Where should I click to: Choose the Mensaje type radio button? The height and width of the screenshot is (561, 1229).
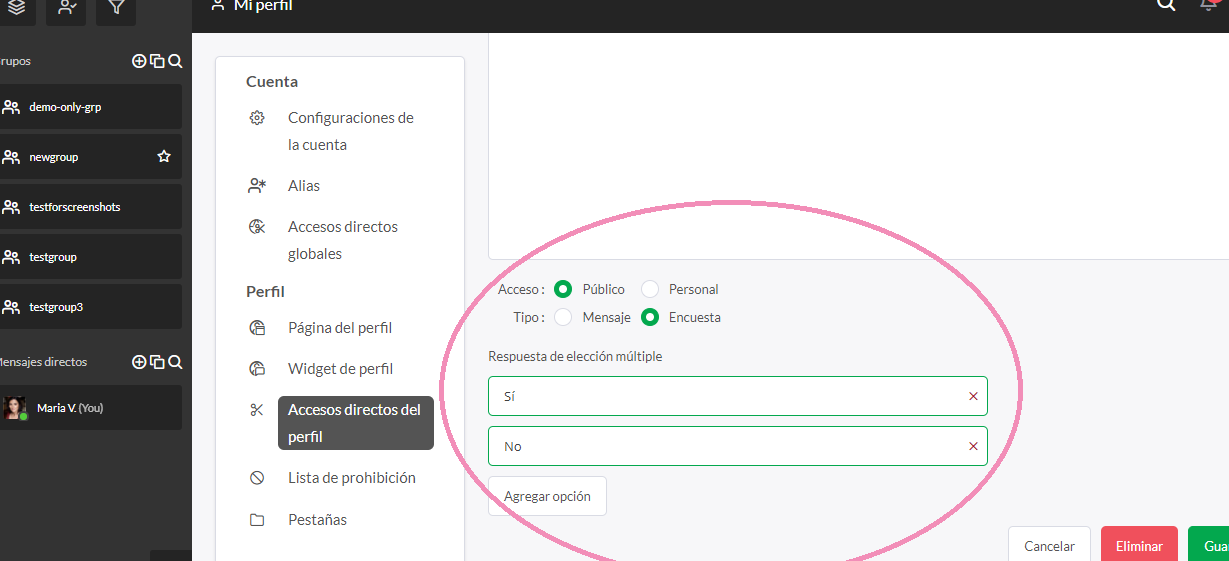(563, 317)
